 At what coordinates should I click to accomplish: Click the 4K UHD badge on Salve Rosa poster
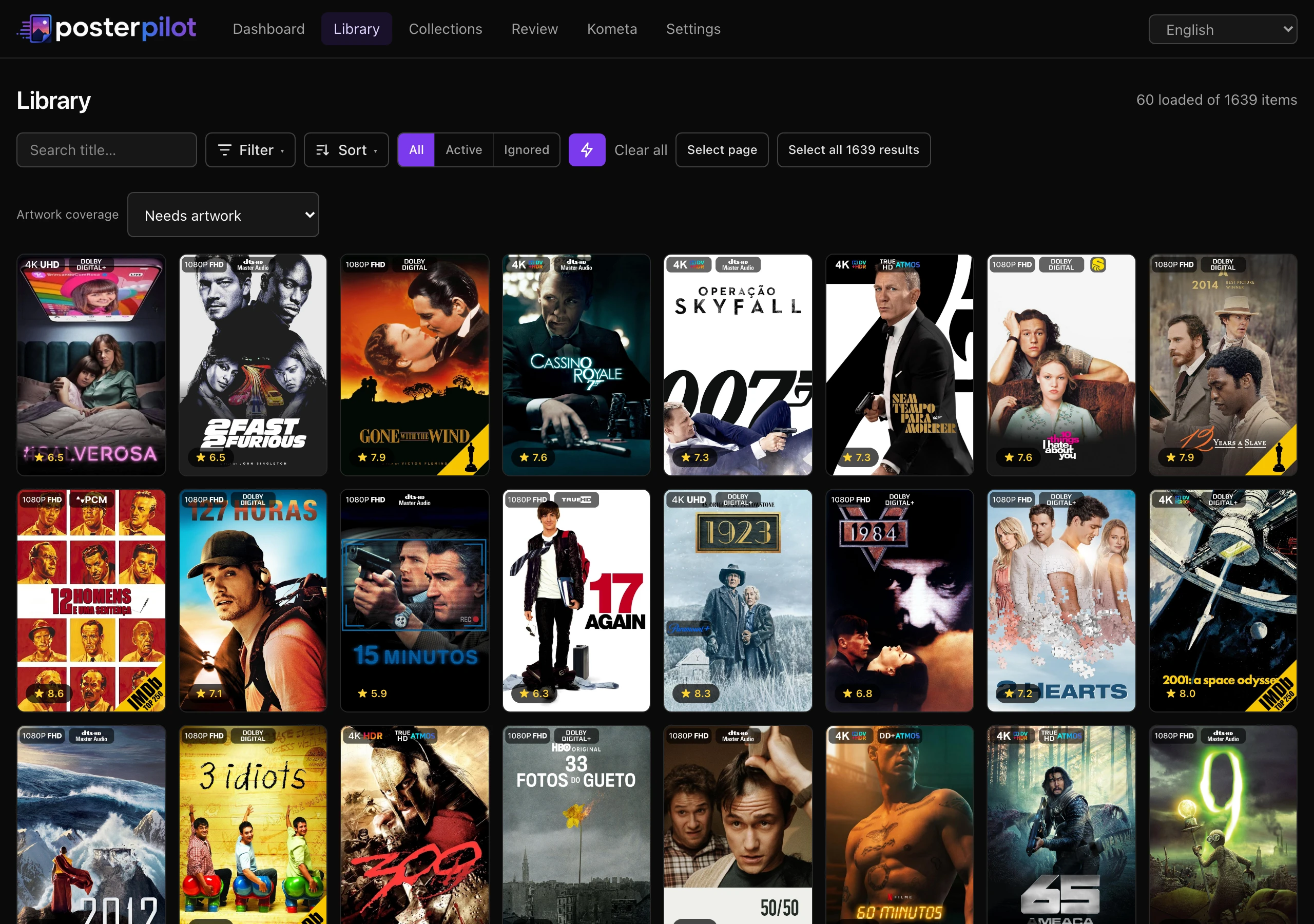click(x=43, y=264)
